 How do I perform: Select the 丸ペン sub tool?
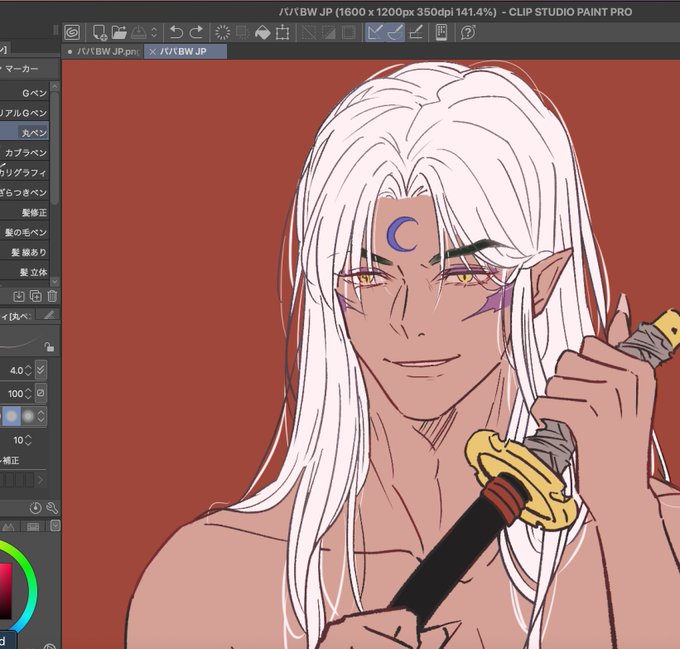point(24,133)
